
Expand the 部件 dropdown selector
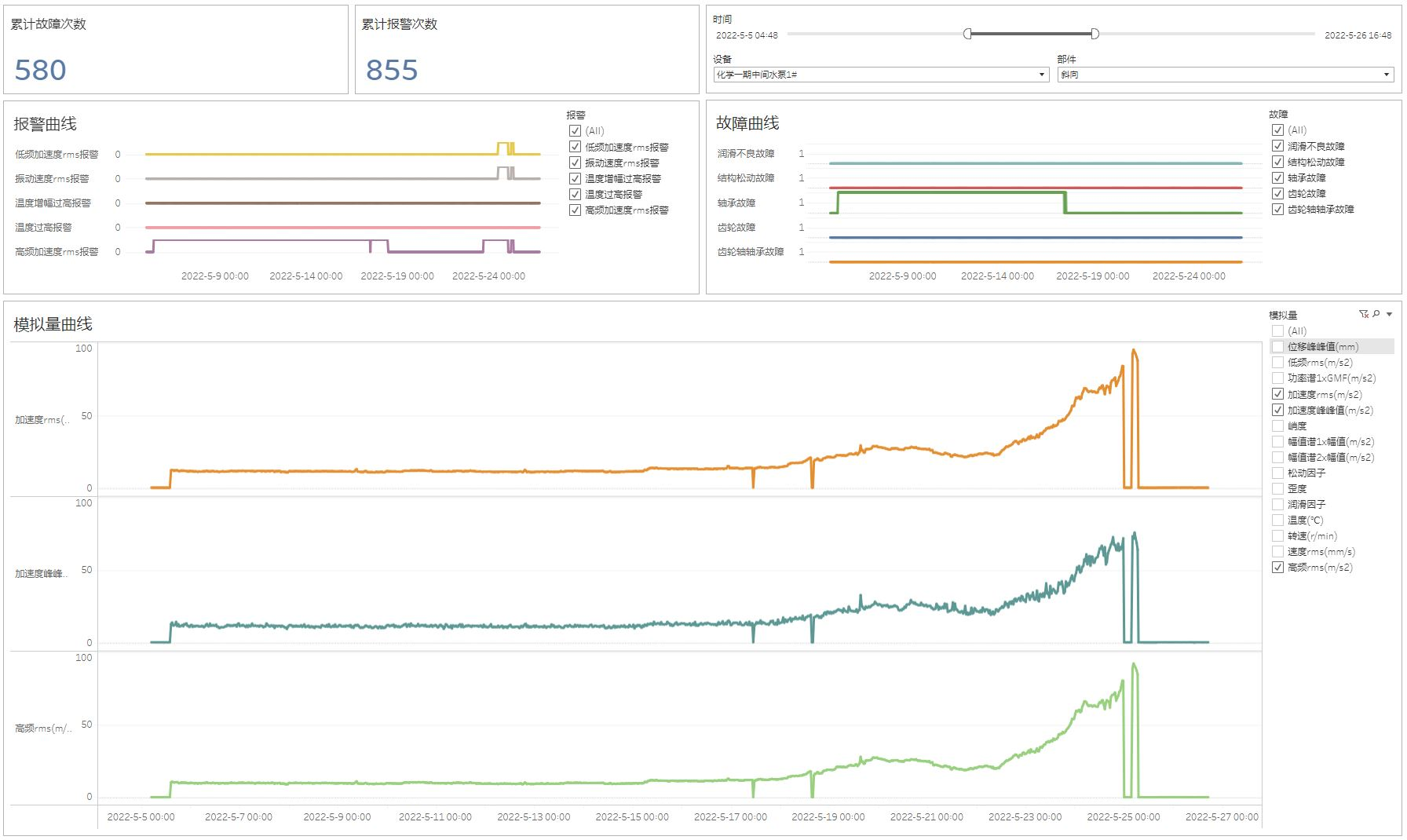(x=1386, y=75)
